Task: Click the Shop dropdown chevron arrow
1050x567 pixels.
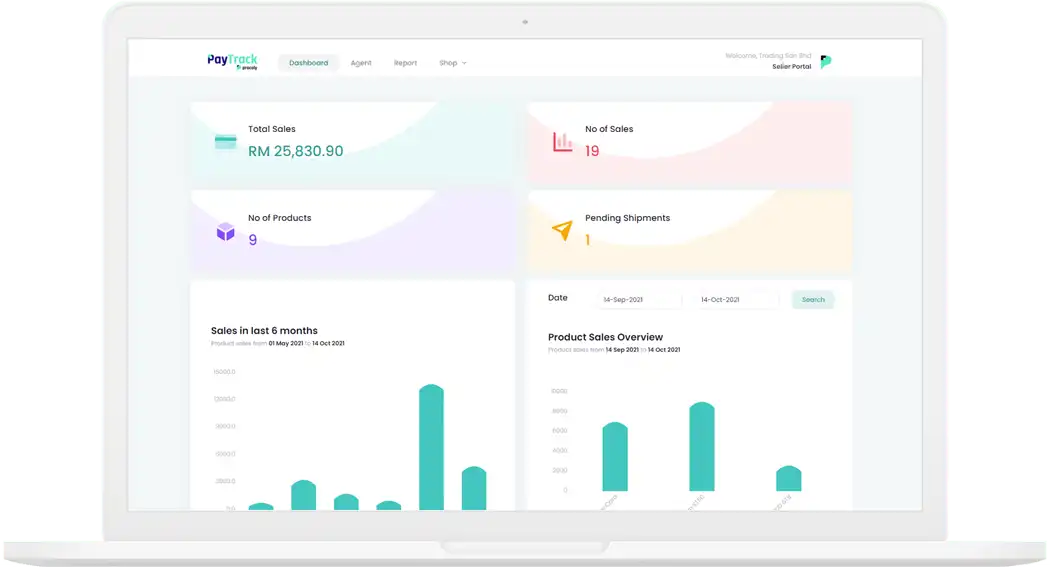Action: (464, 63)
